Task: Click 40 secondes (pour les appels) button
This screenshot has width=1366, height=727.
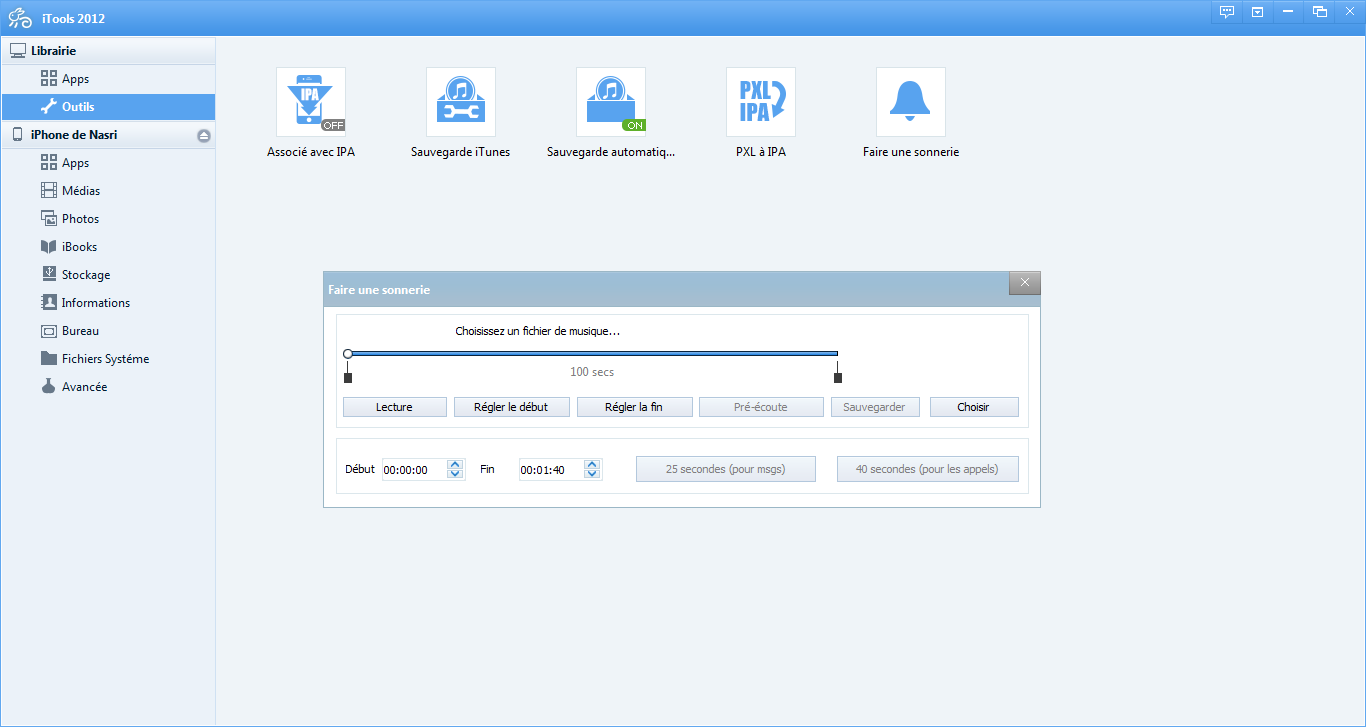Action: click(x=927, y=469)
